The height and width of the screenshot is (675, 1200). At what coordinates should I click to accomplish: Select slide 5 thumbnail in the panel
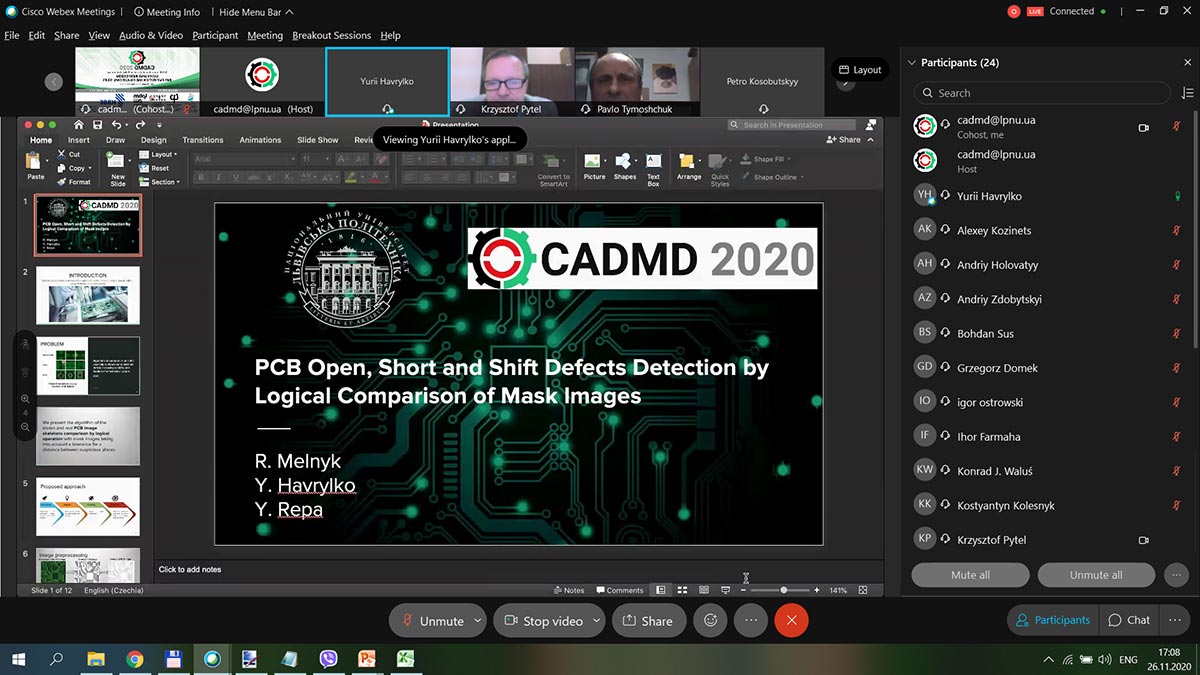pyautogui.click(x=88, y=505)
